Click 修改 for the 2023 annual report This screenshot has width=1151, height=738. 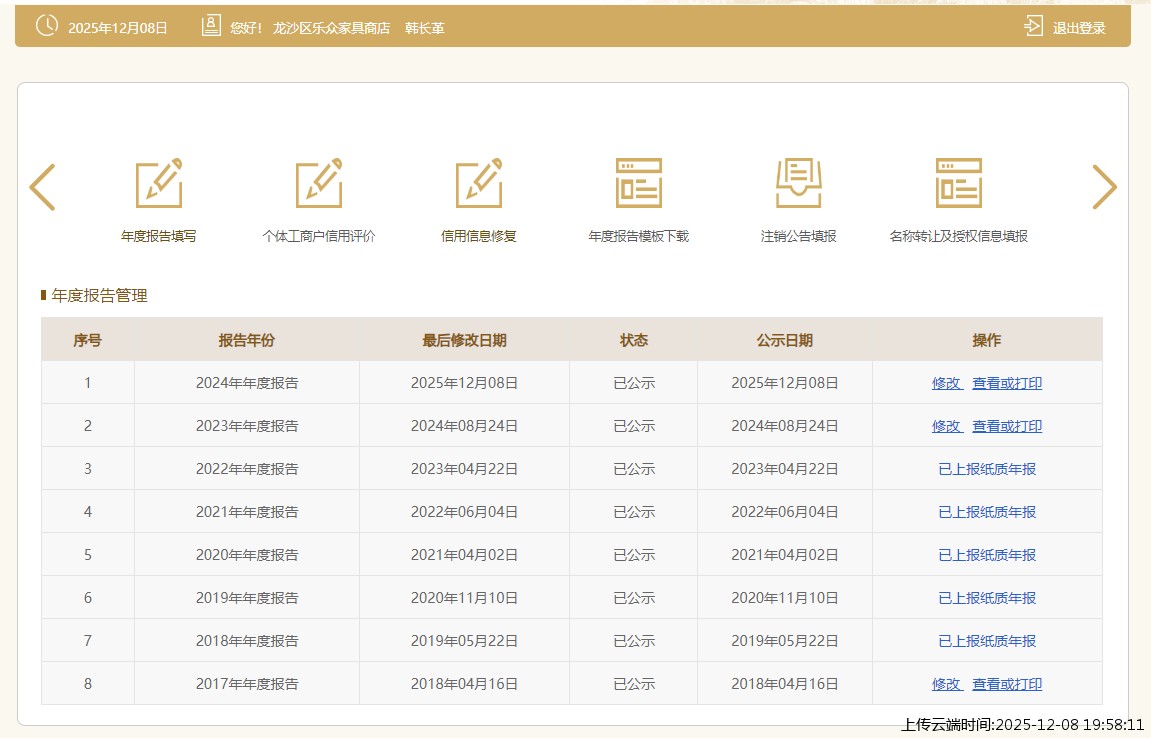point(946,426)
